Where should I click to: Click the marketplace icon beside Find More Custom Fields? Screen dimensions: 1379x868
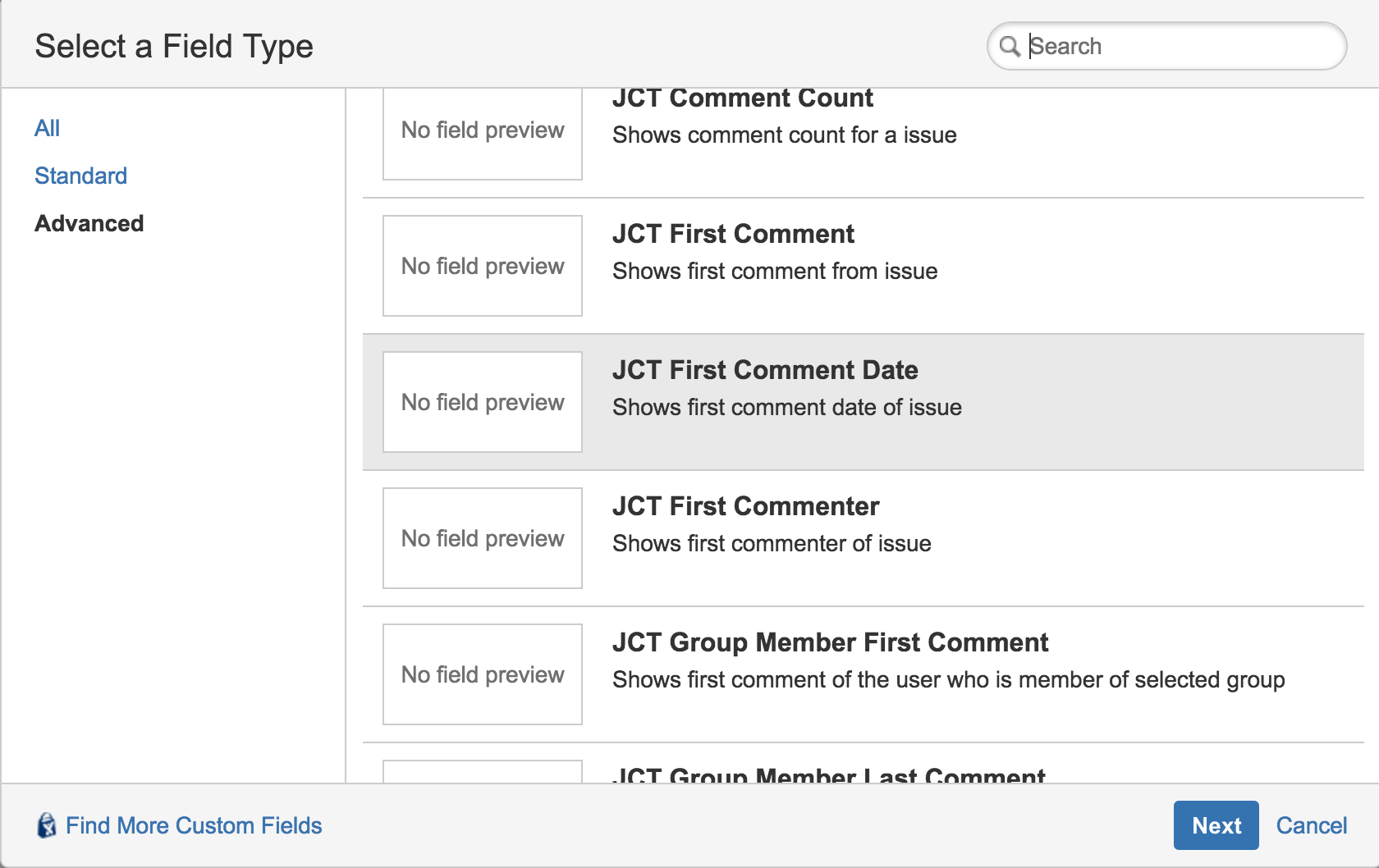(x=47, y=825)
